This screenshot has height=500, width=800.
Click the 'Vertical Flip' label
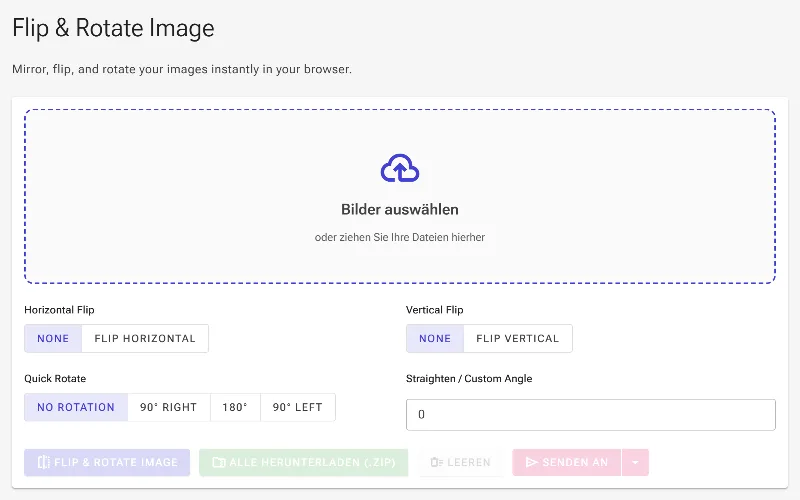tap(435, 310)
